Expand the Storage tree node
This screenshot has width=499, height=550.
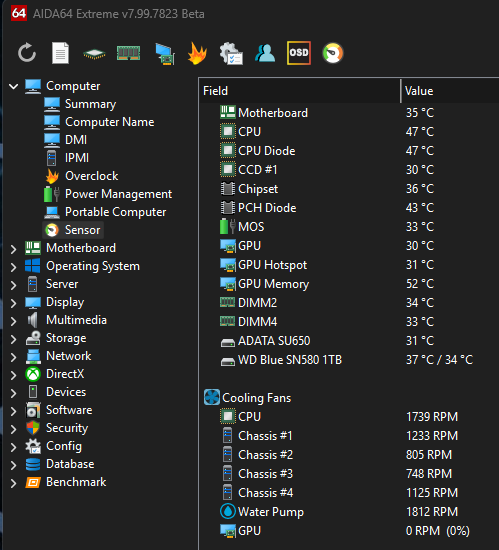pyautogui.click(x=14, y=339)
